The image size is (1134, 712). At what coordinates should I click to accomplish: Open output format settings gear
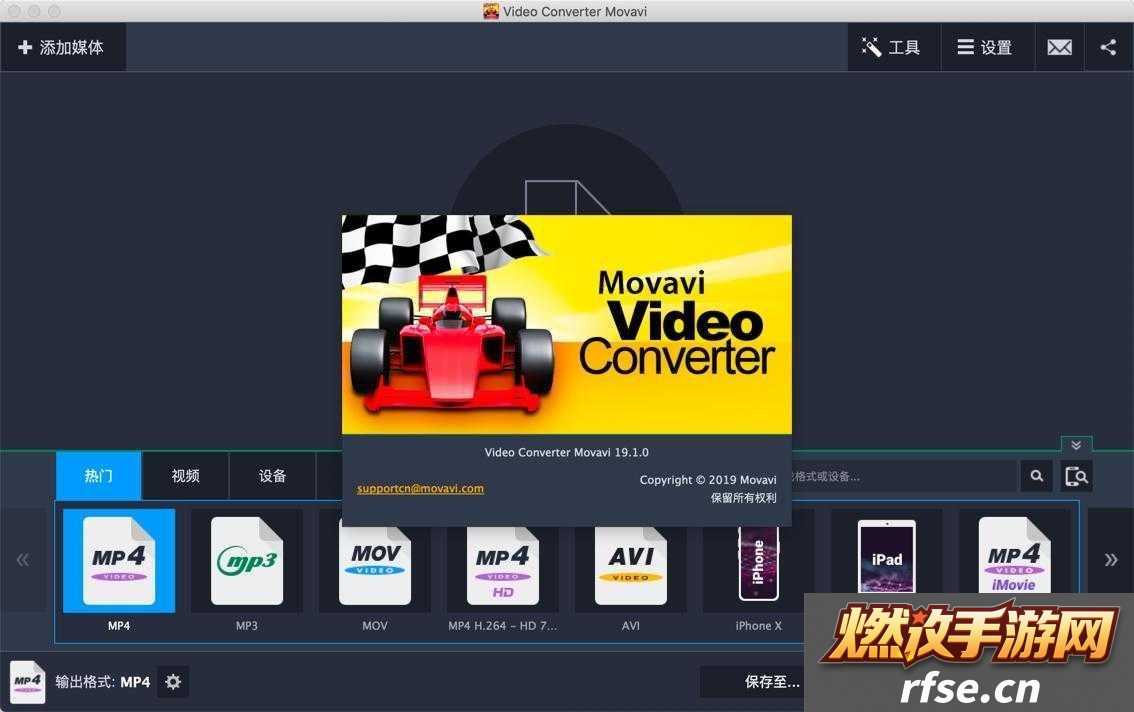[173, 682]
